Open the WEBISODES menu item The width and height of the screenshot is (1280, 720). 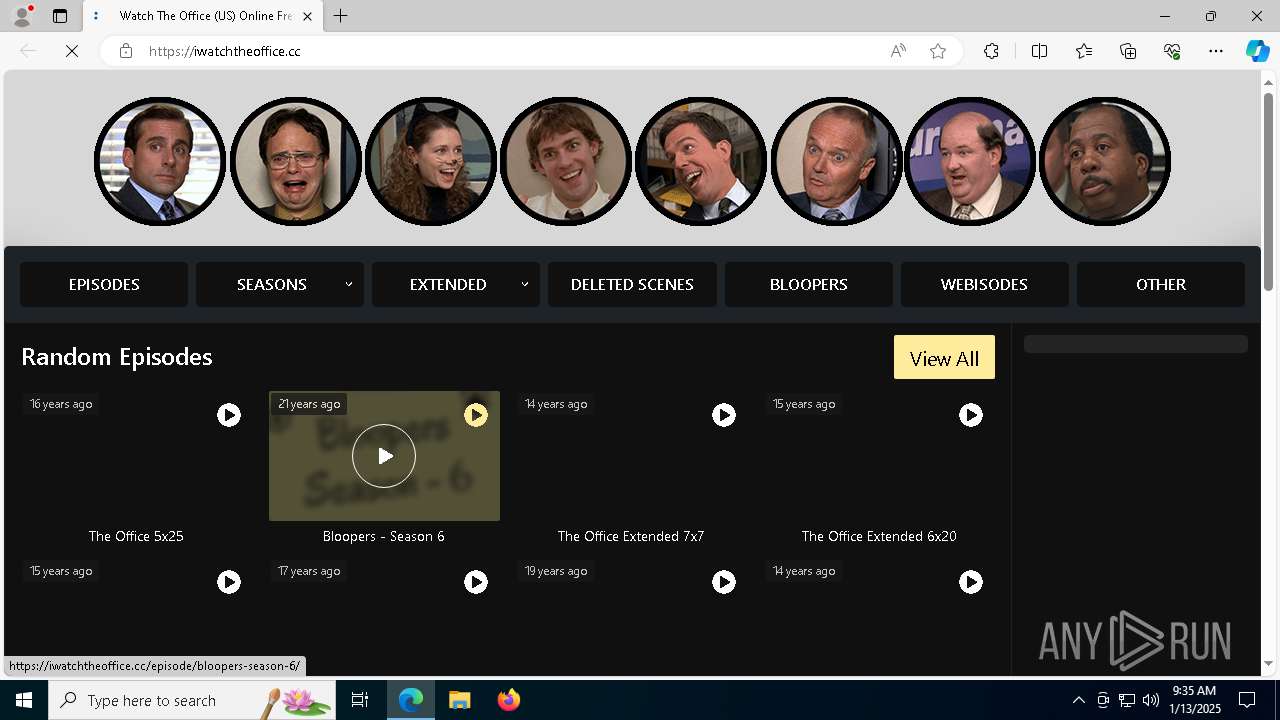coord(984,284)
